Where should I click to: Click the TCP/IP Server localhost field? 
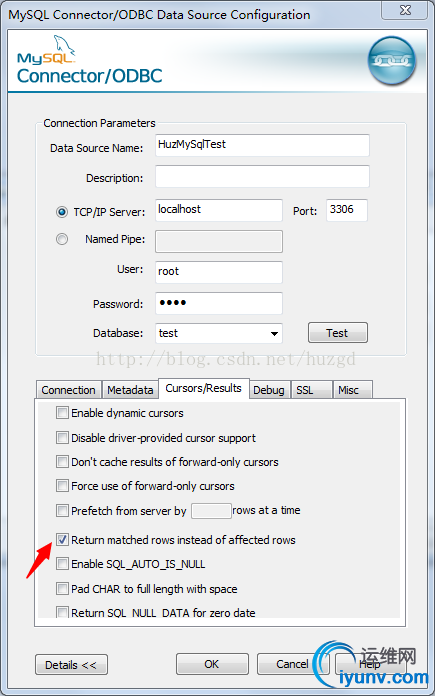click(x=219, y=210)
